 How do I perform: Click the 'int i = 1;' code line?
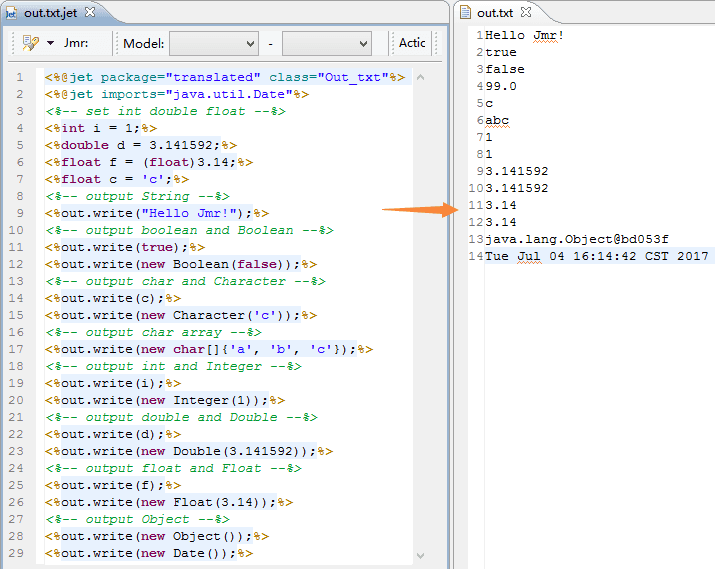[x=101, y=128]
